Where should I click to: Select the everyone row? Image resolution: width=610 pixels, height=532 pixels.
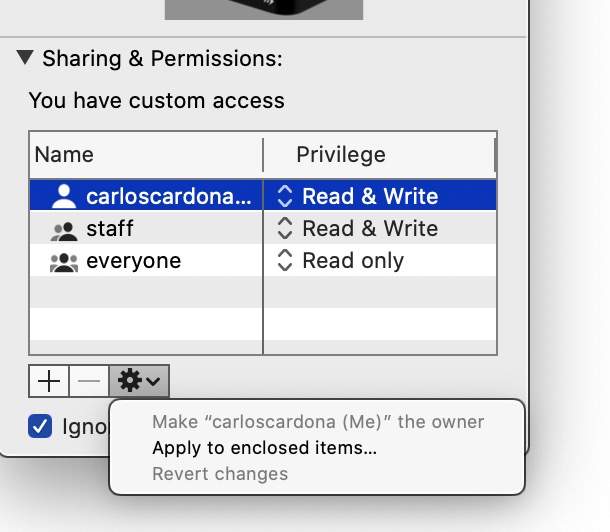pos(133,262)
